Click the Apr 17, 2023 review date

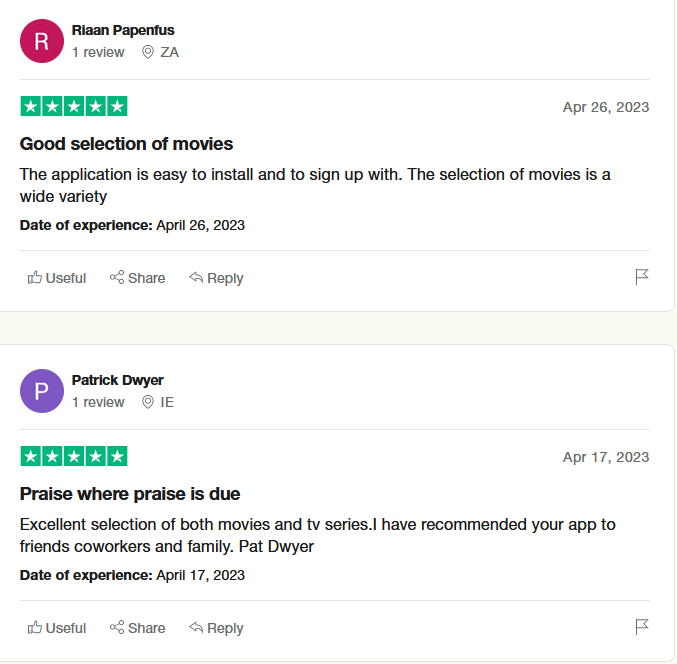pyautogui.click(x=606, y=457)
